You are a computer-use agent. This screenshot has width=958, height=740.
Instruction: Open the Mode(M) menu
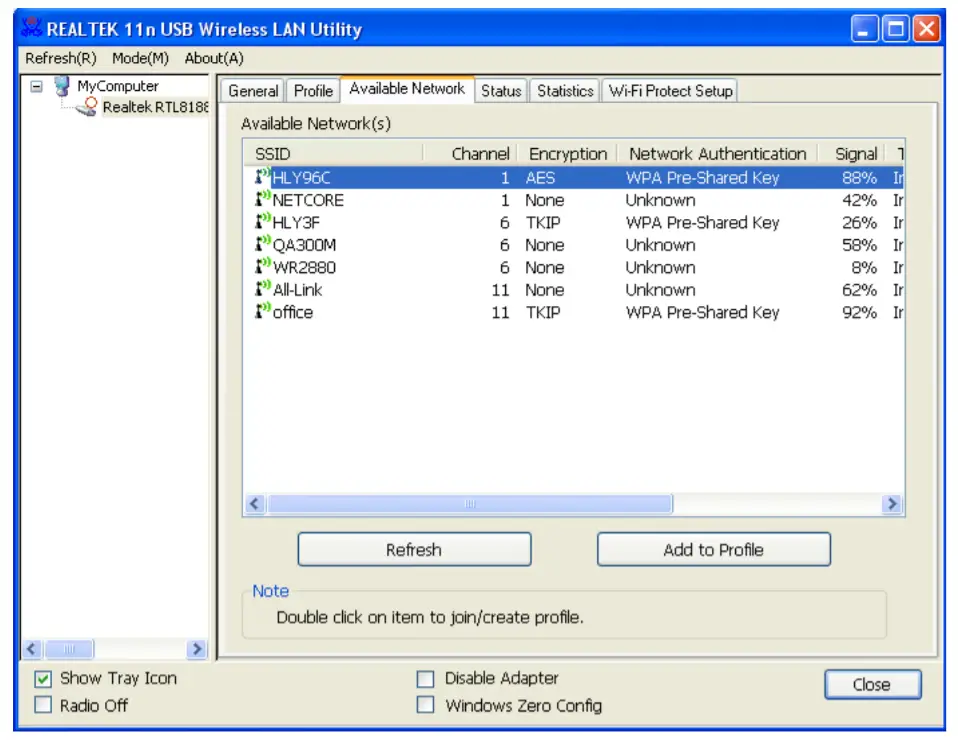[x=140, y=59]
